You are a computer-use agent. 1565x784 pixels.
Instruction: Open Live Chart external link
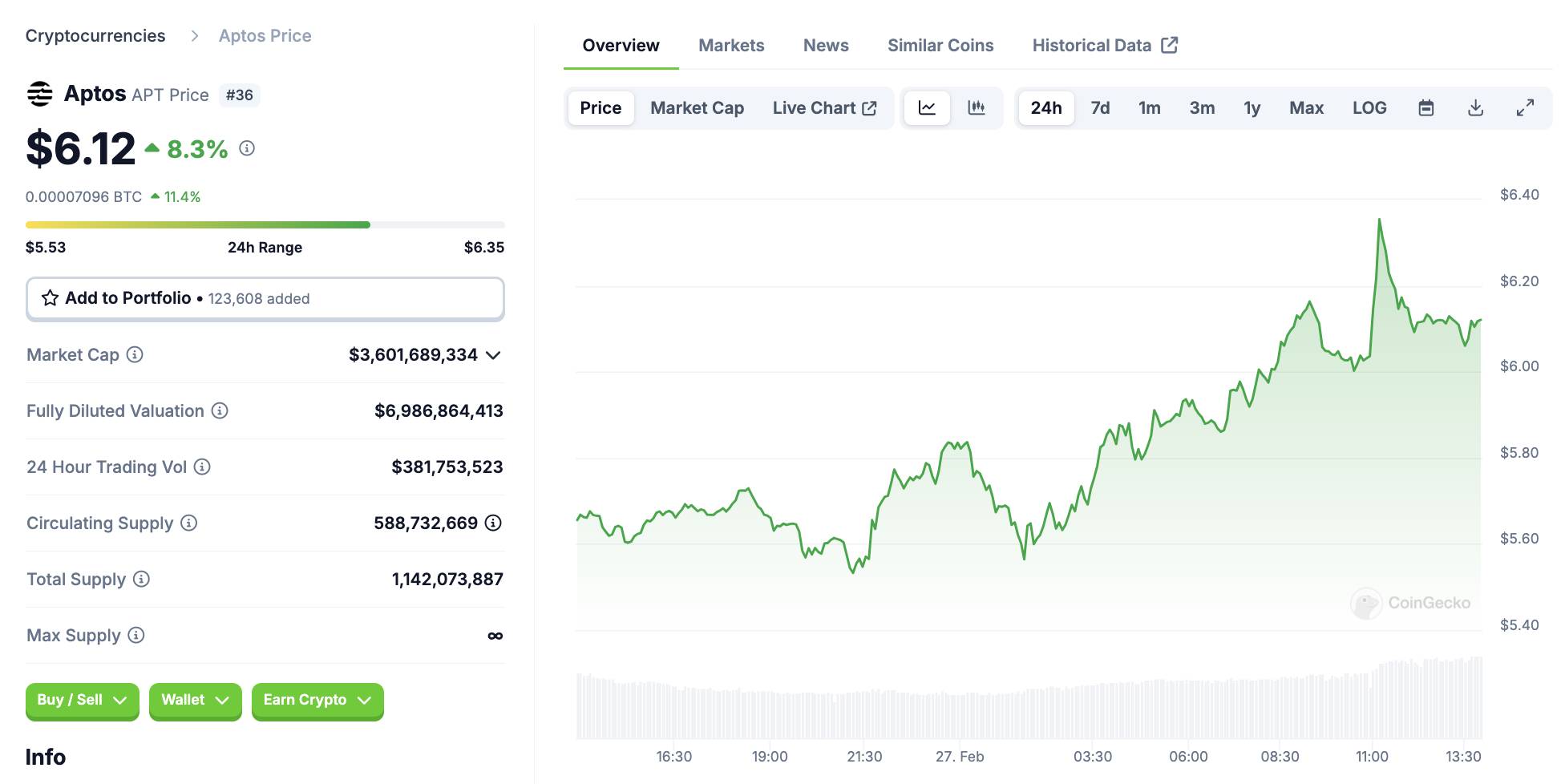click(825, 107)
